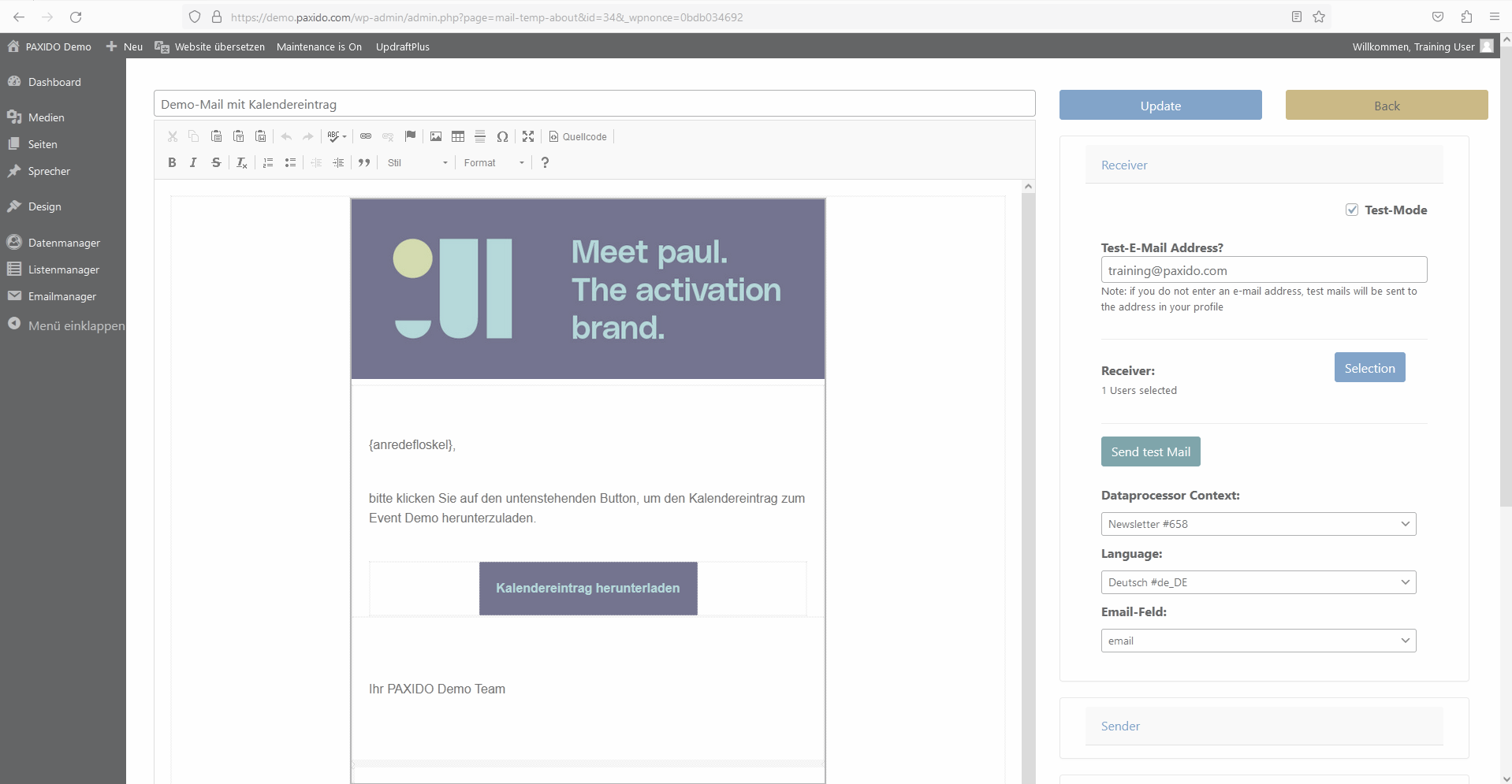
Task: Click the Test-E-Mail Address field
Action: pyautogui.click(x=1263, y=270)
